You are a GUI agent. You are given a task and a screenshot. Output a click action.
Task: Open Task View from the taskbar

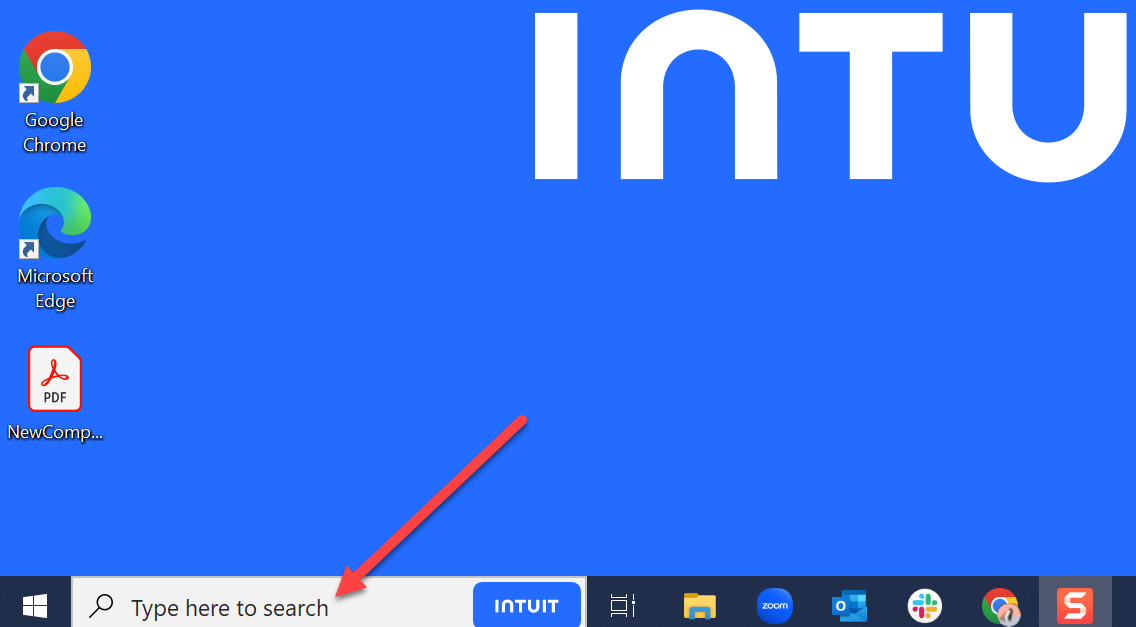(x=622, y=605)
